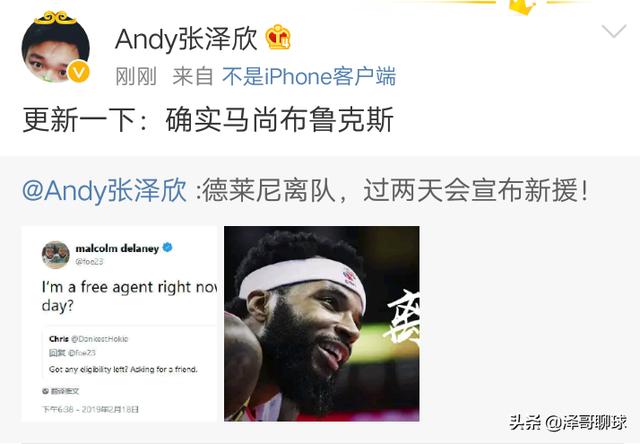Click the post text 更新一下：确实马尚布鲁克斯
This screenshot has height=444, width=640.
pyautogui.click(x=208, y=120)
